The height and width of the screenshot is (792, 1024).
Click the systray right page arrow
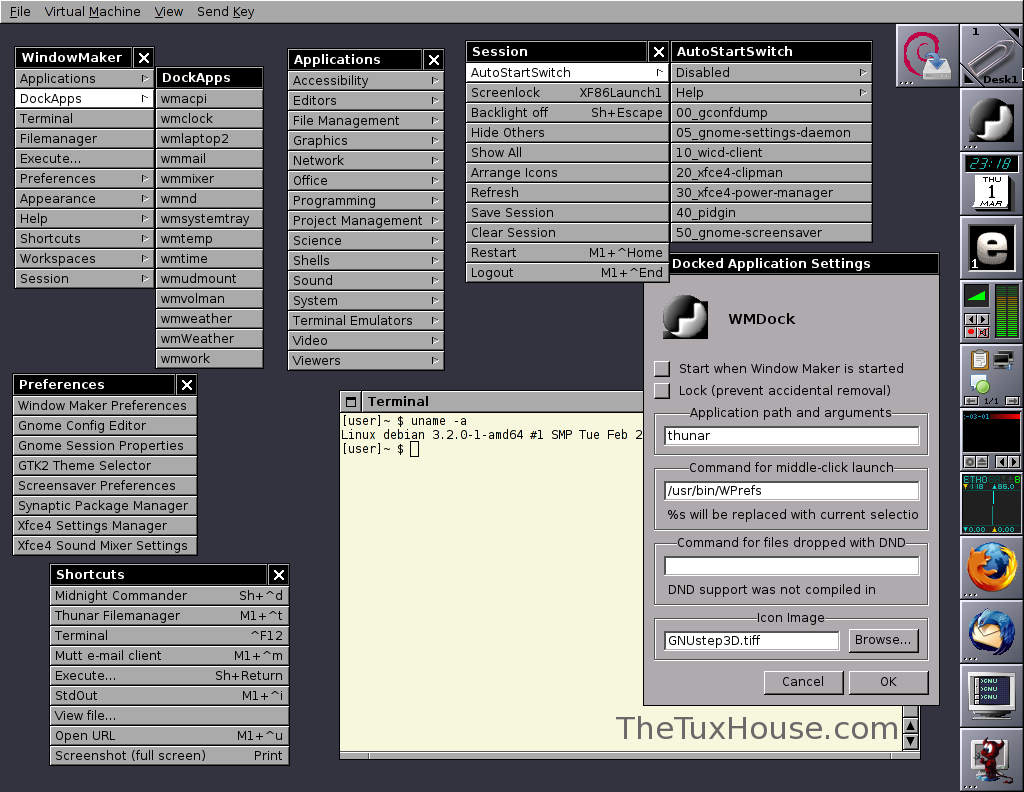pyautogui.click(x=1014, y=401)
